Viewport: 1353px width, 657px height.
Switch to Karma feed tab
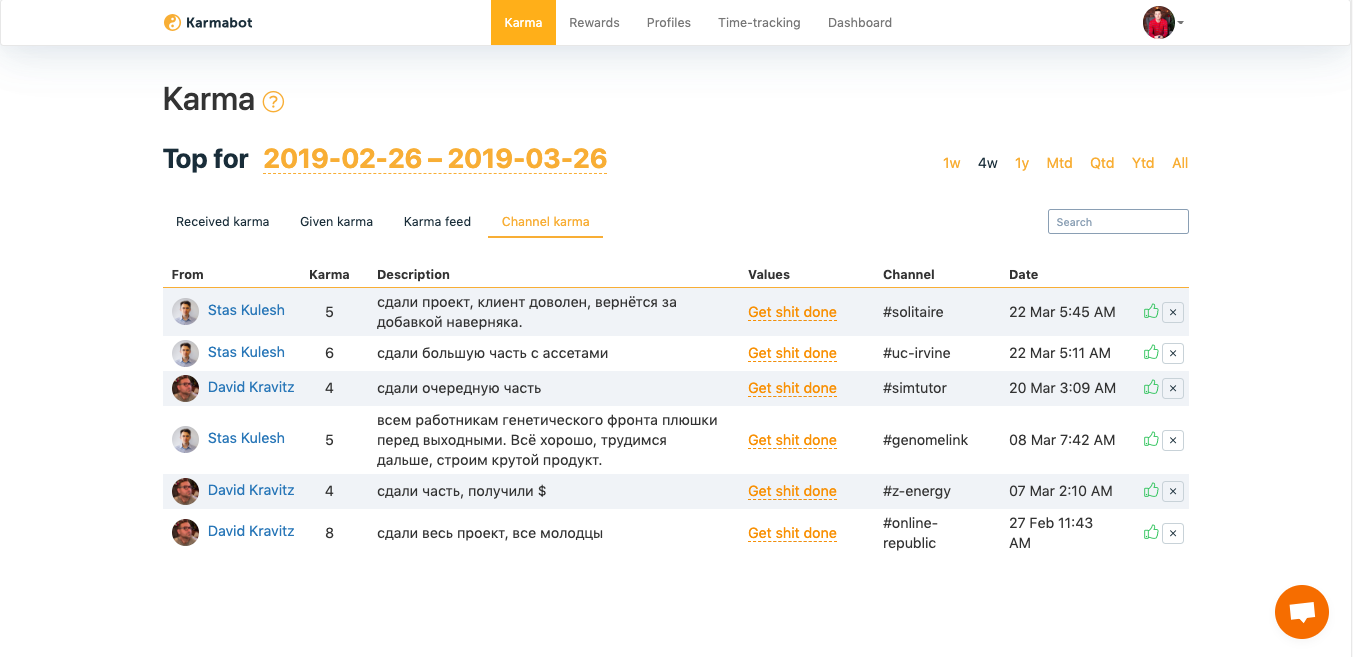click(437, 222)
